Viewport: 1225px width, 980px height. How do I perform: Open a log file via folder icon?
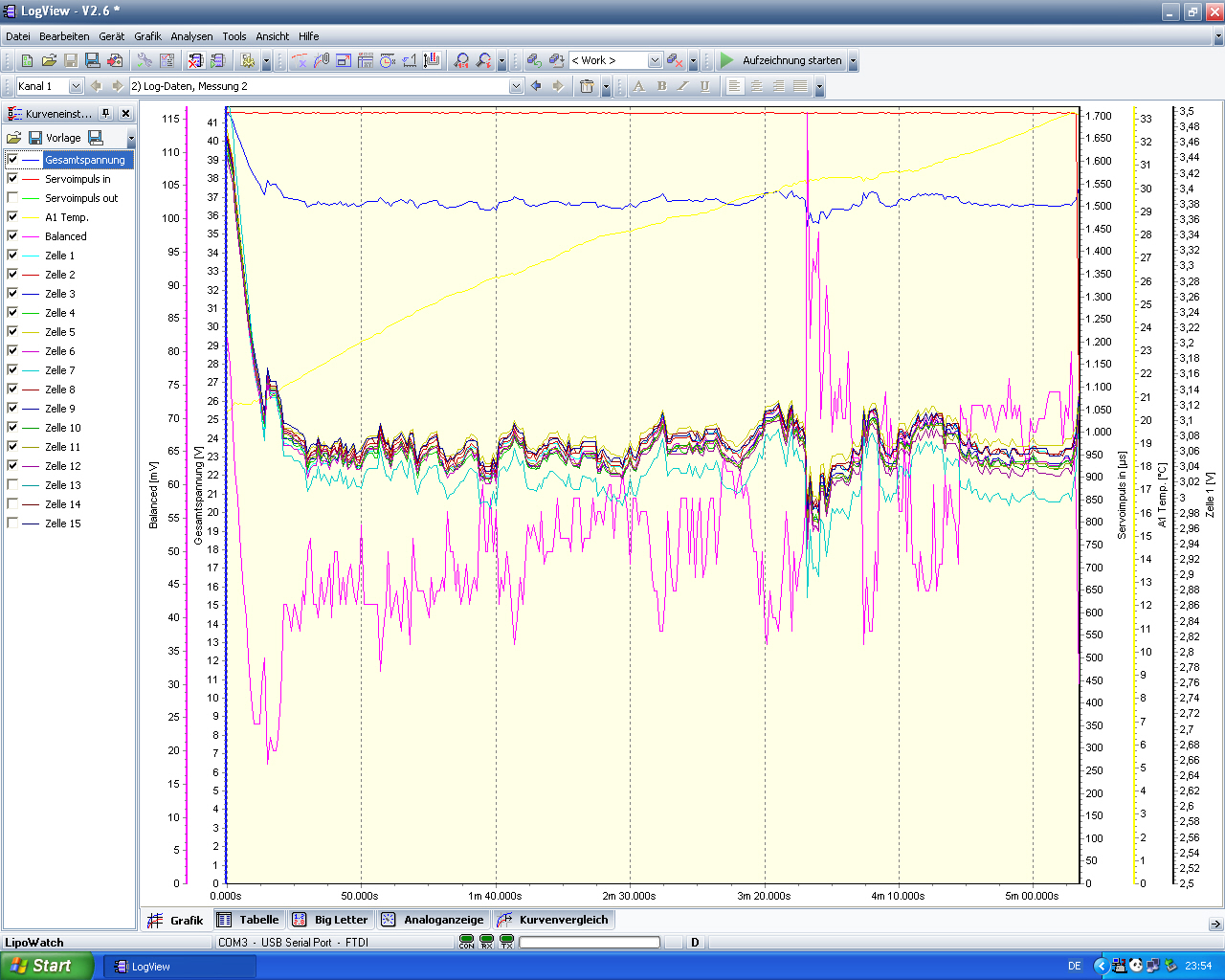[x=49, y=60]
